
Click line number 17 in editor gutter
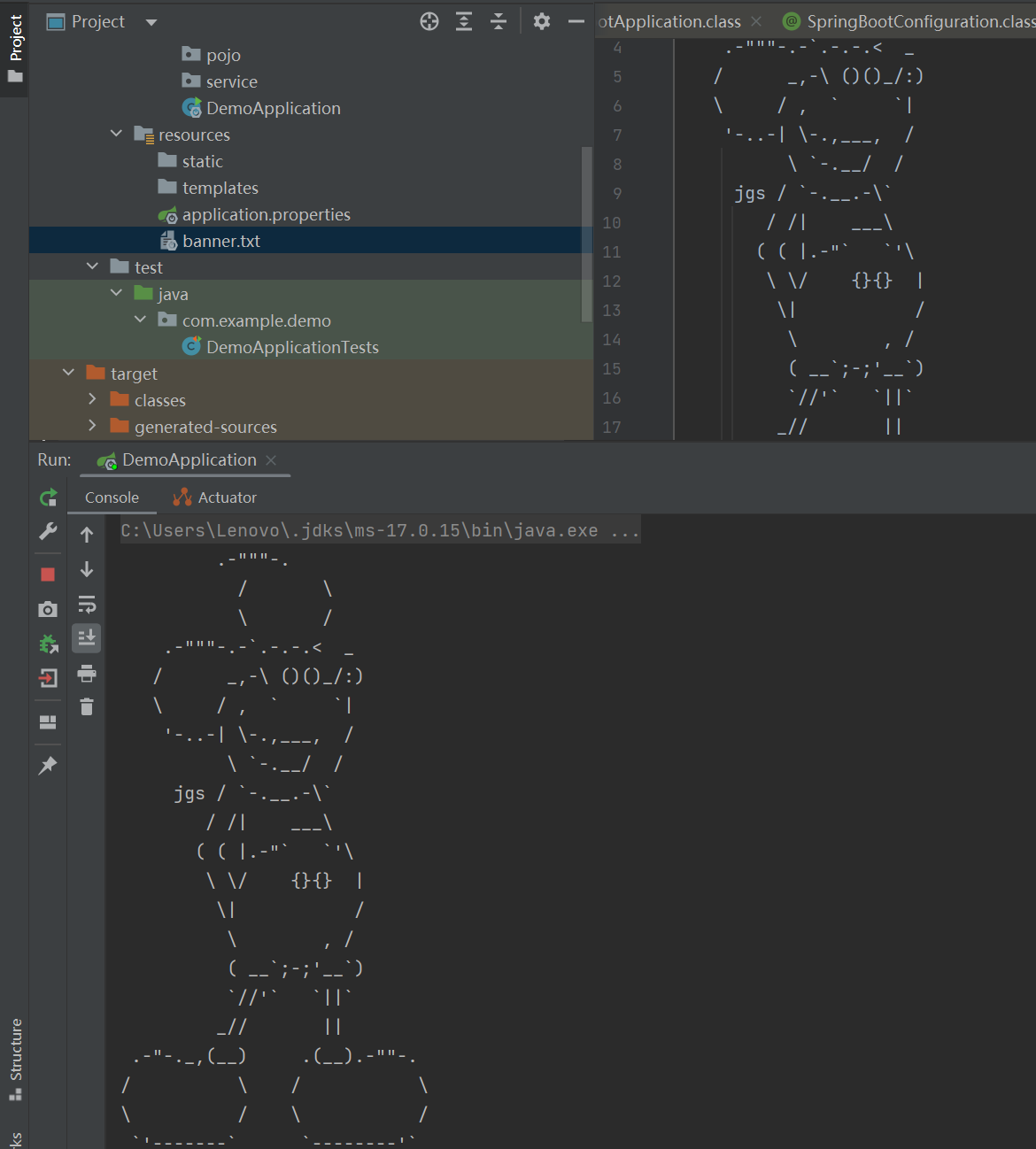(612, 428)
